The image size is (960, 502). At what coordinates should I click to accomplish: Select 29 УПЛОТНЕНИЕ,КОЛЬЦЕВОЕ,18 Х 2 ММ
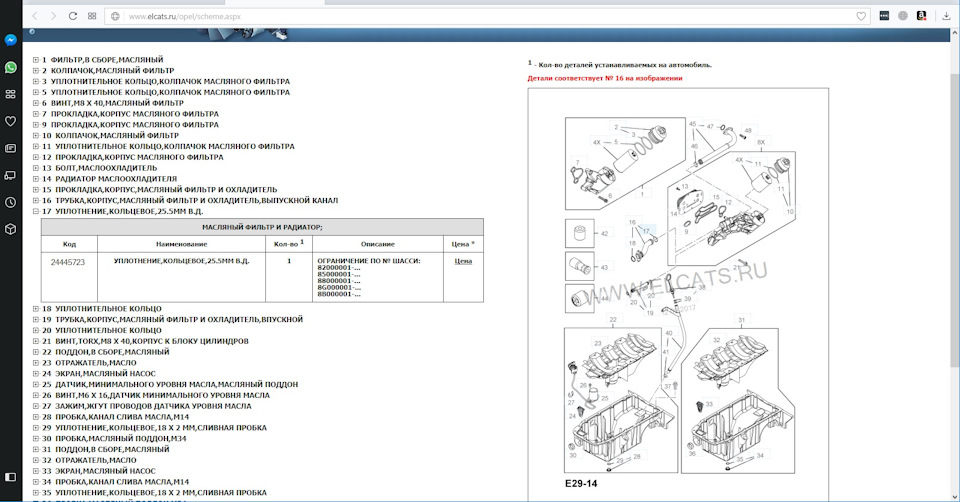154,428
